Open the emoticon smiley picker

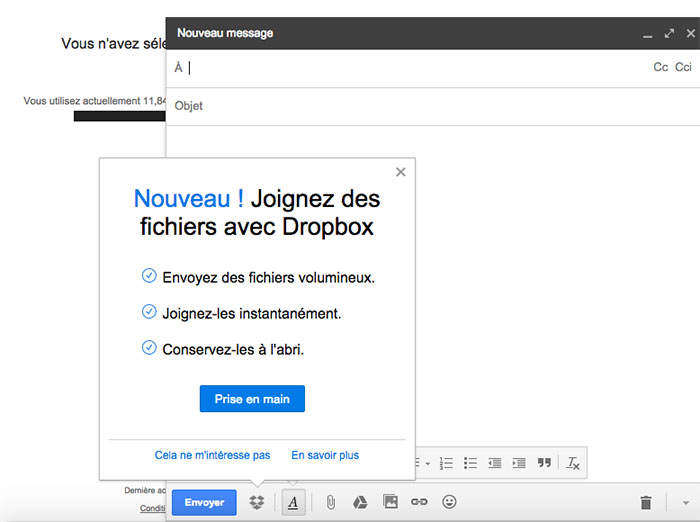[x=449, y=502]
